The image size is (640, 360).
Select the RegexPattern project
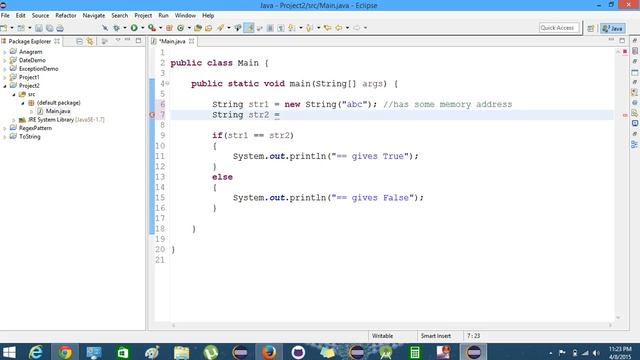(35, 128)
